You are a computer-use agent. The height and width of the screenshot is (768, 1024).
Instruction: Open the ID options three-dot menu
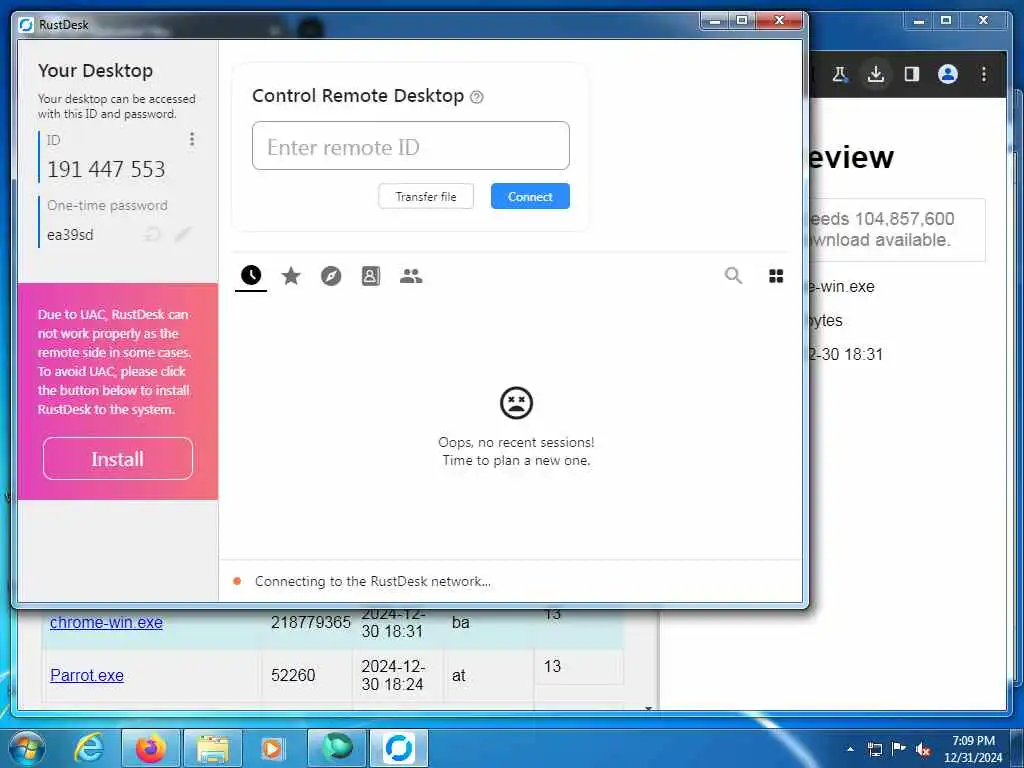pos(192,138)
